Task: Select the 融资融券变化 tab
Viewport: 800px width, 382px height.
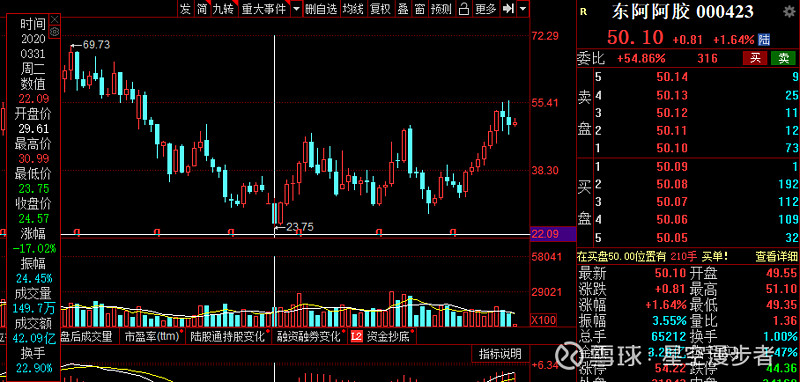Action: pyautogui.click(x=308, y=337)
